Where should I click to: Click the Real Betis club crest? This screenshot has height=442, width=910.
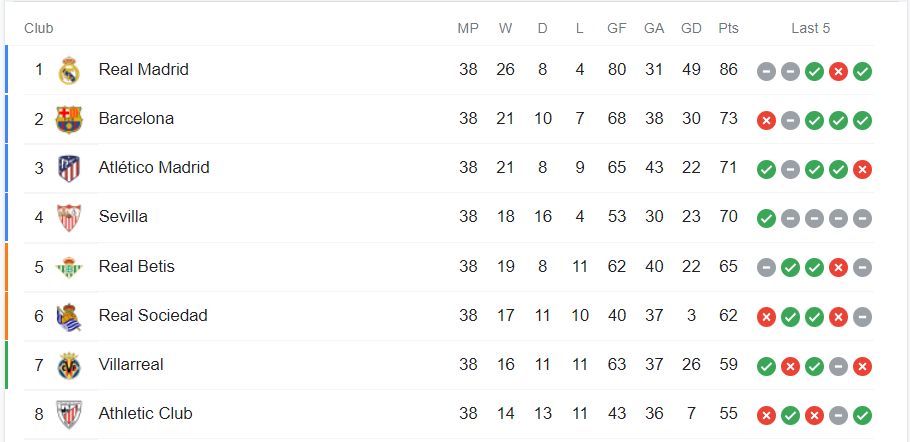(69, 267)
